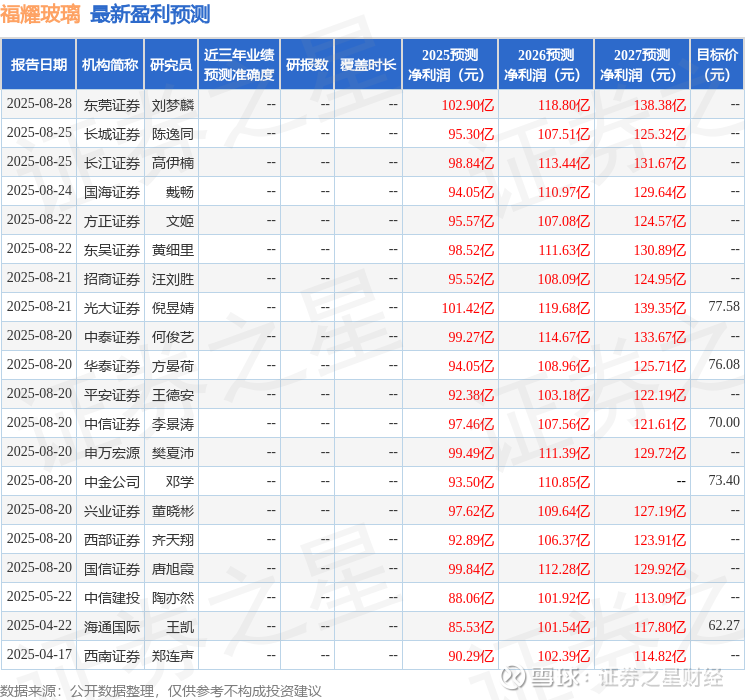
Task: Select the 机构简称 column header
Action: (x=110, y=65)
